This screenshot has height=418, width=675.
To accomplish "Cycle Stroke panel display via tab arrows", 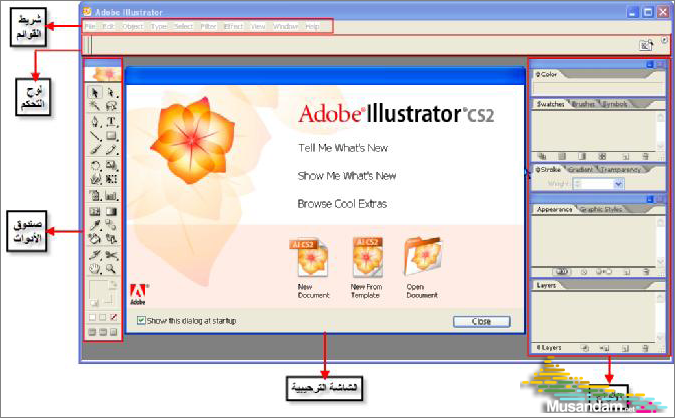I will (538, 170).
